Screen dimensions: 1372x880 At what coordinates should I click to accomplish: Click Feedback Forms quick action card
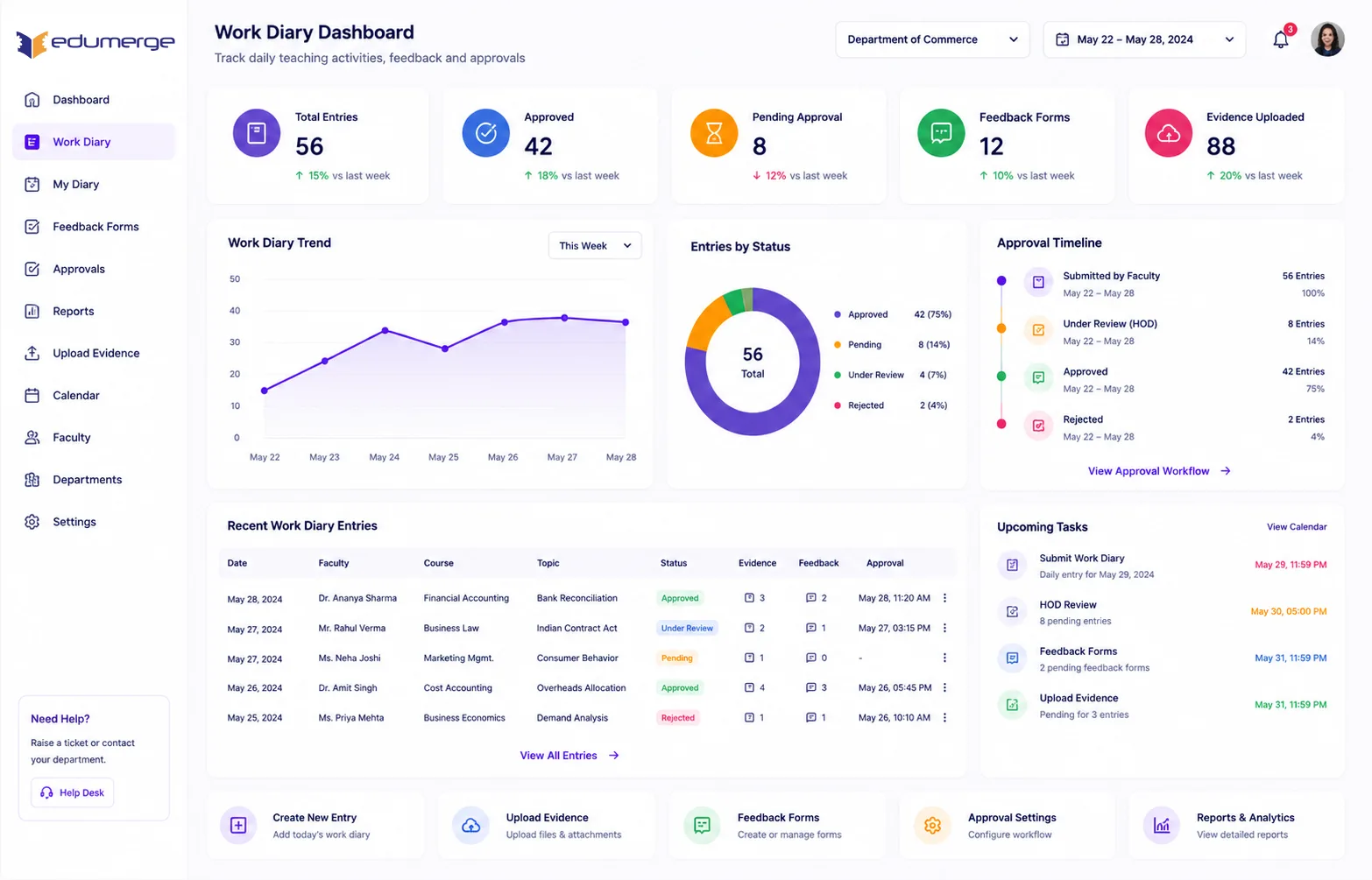tap(777, 826)
